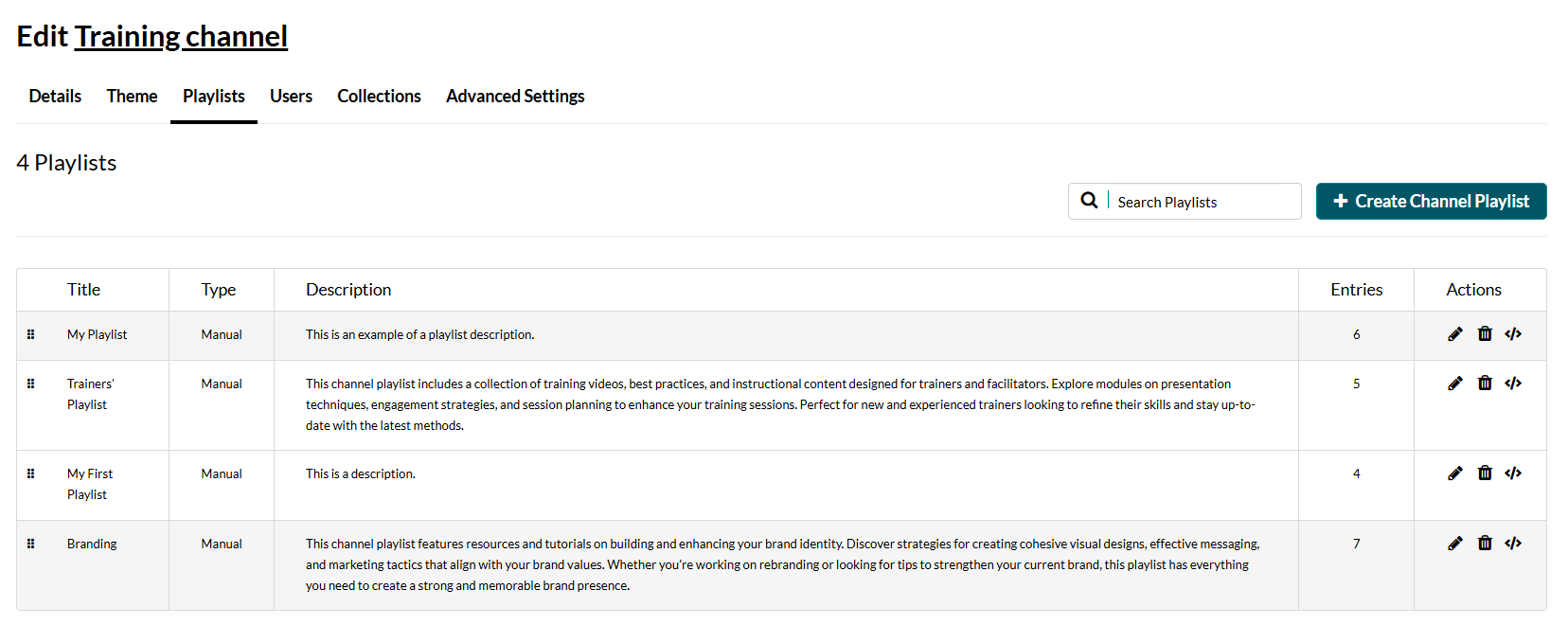Image resolution: width=1568 pixels, height=625 pixels.
Task: Open the Advanced Settings tab
Action: click(515, 97)
